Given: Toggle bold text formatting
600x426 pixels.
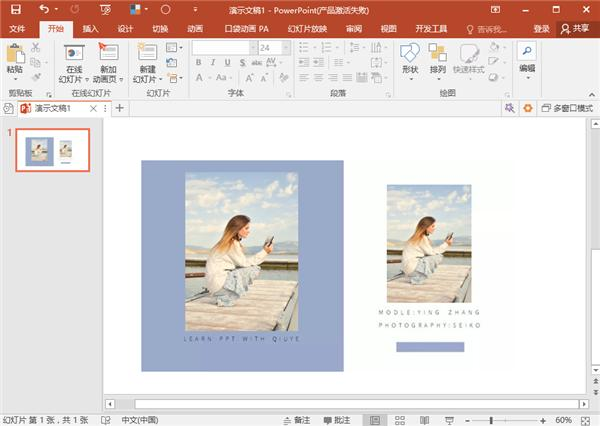Looking at the screenshot, I should [198, 62].
